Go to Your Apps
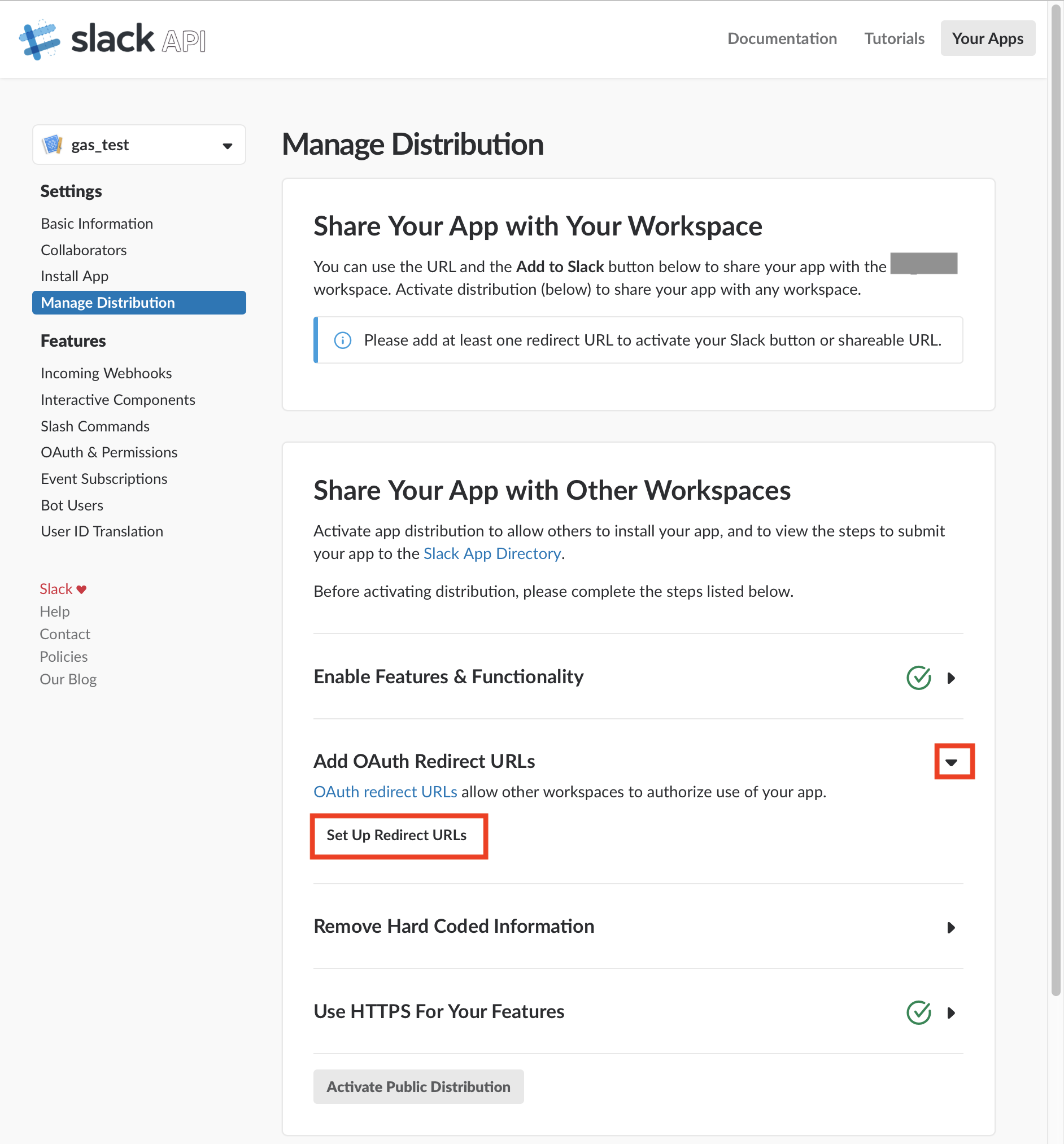 [987, 38]
